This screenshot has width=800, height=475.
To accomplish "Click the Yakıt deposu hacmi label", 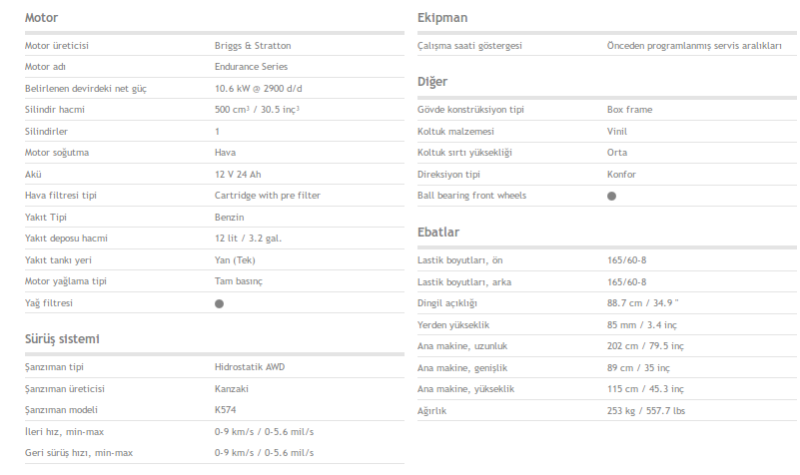I will click(x=66, y=238).
